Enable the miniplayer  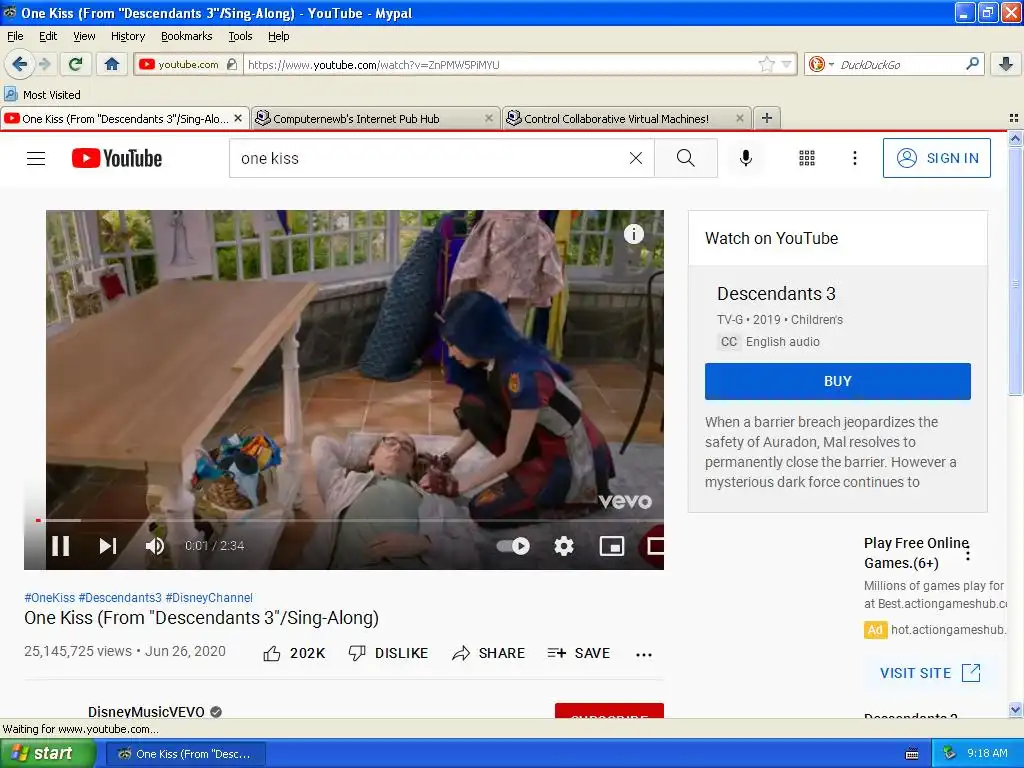click(612, 546)
